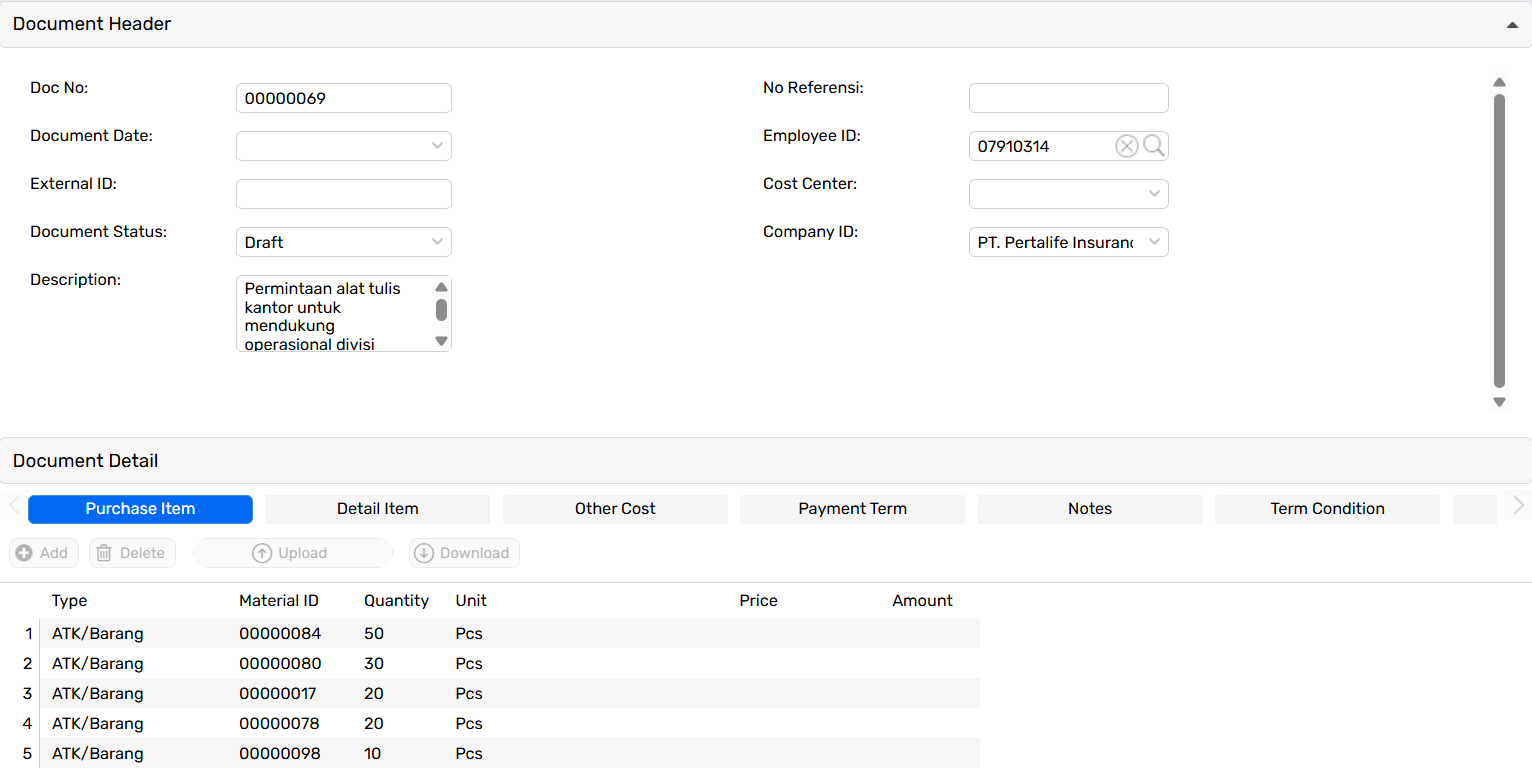This screenshot has width=1532, height=782.
Task: Click ATK/Barang type in row 3
Action: pyautogui.click(x=98, y=694)
